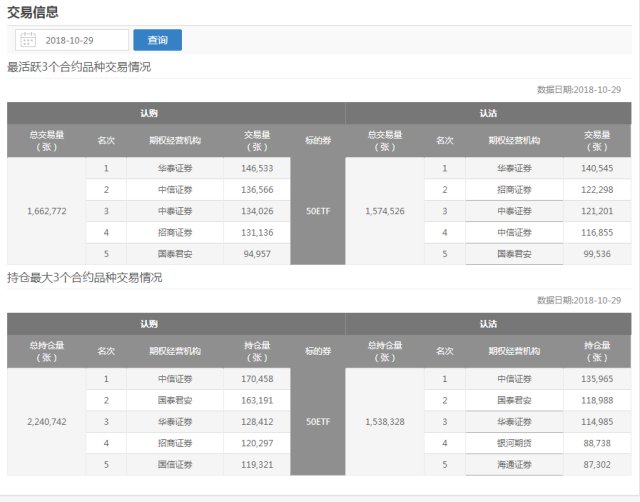
Task: Click 国信证券 with holdings 119,321
Action: pyautogui.click(x=175, y=464)
